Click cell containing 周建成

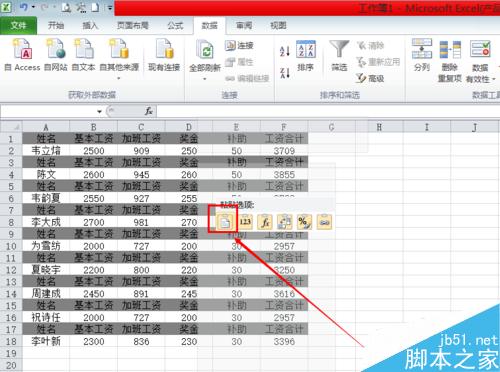46,293
